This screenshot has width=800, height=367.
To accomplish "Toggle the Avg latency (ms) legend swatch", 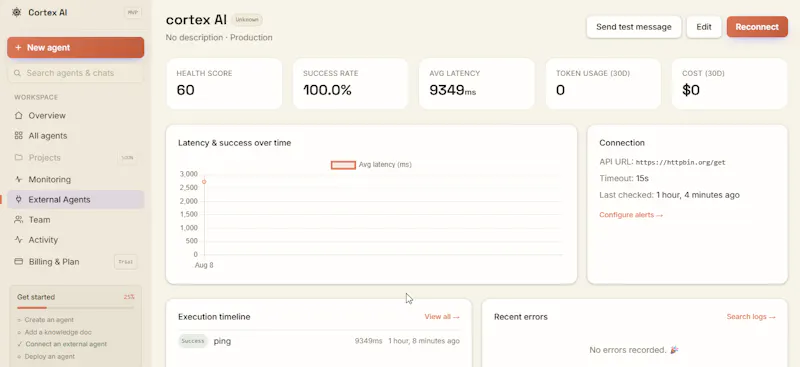I will (343, 165).
